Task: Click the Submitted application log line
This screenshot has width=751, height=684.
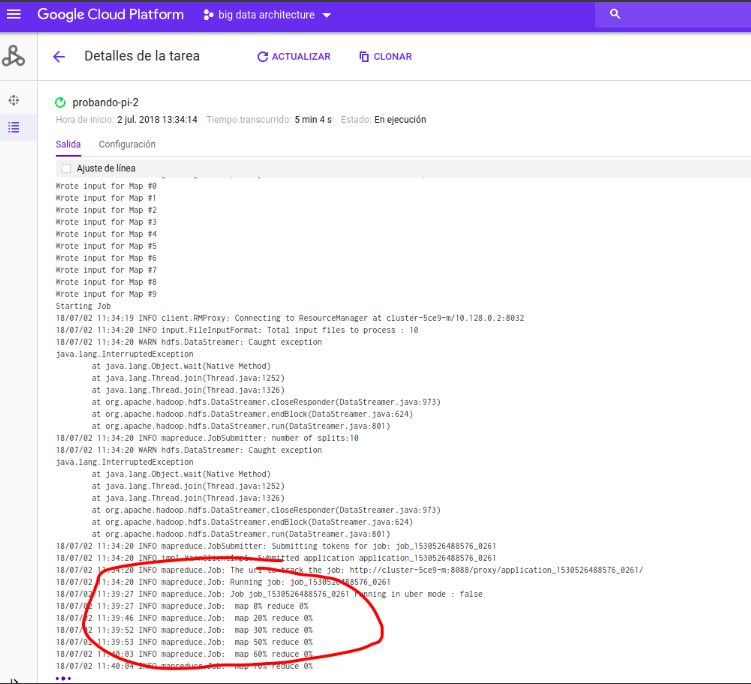Action: coord(276,558)
